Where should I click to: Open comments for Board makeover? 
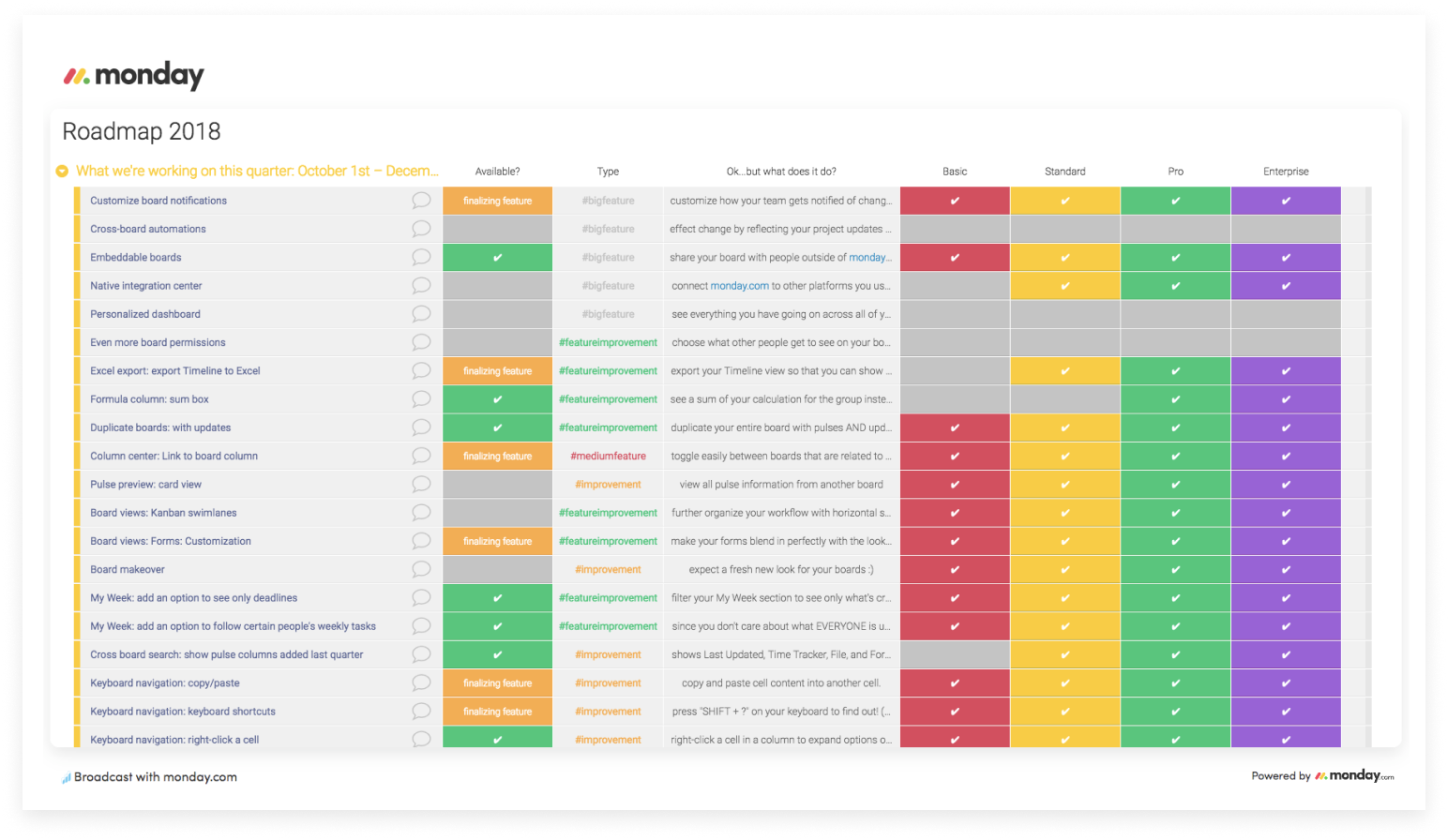pyautogui.click(x=421, y=570)
